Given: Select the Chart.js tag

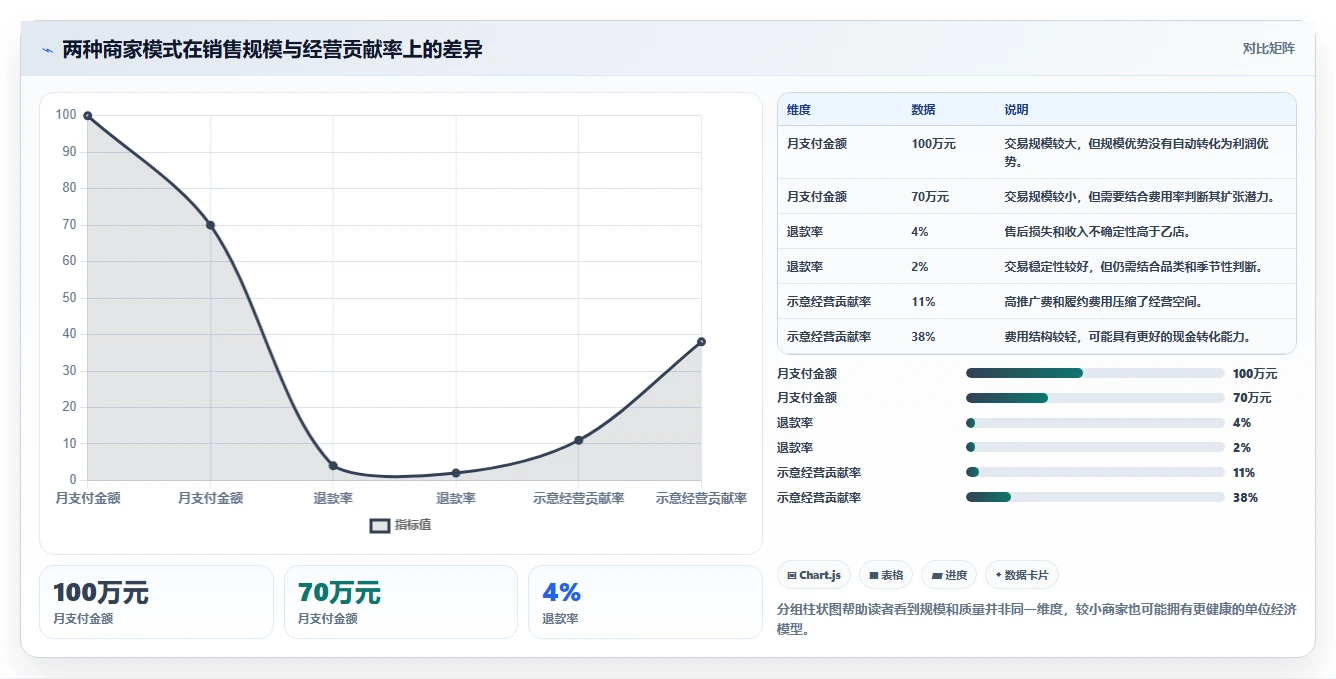Looking at the screenshot, I should click(814, 575).
